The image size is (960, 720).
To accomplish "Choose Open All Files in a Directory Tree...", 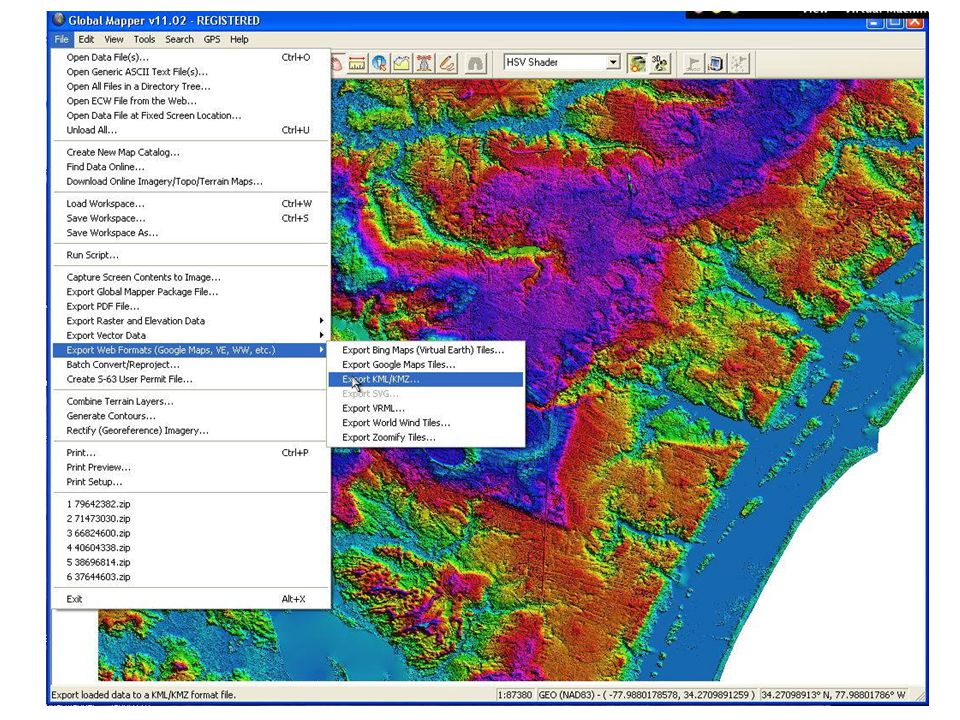I will click(190, 86).
